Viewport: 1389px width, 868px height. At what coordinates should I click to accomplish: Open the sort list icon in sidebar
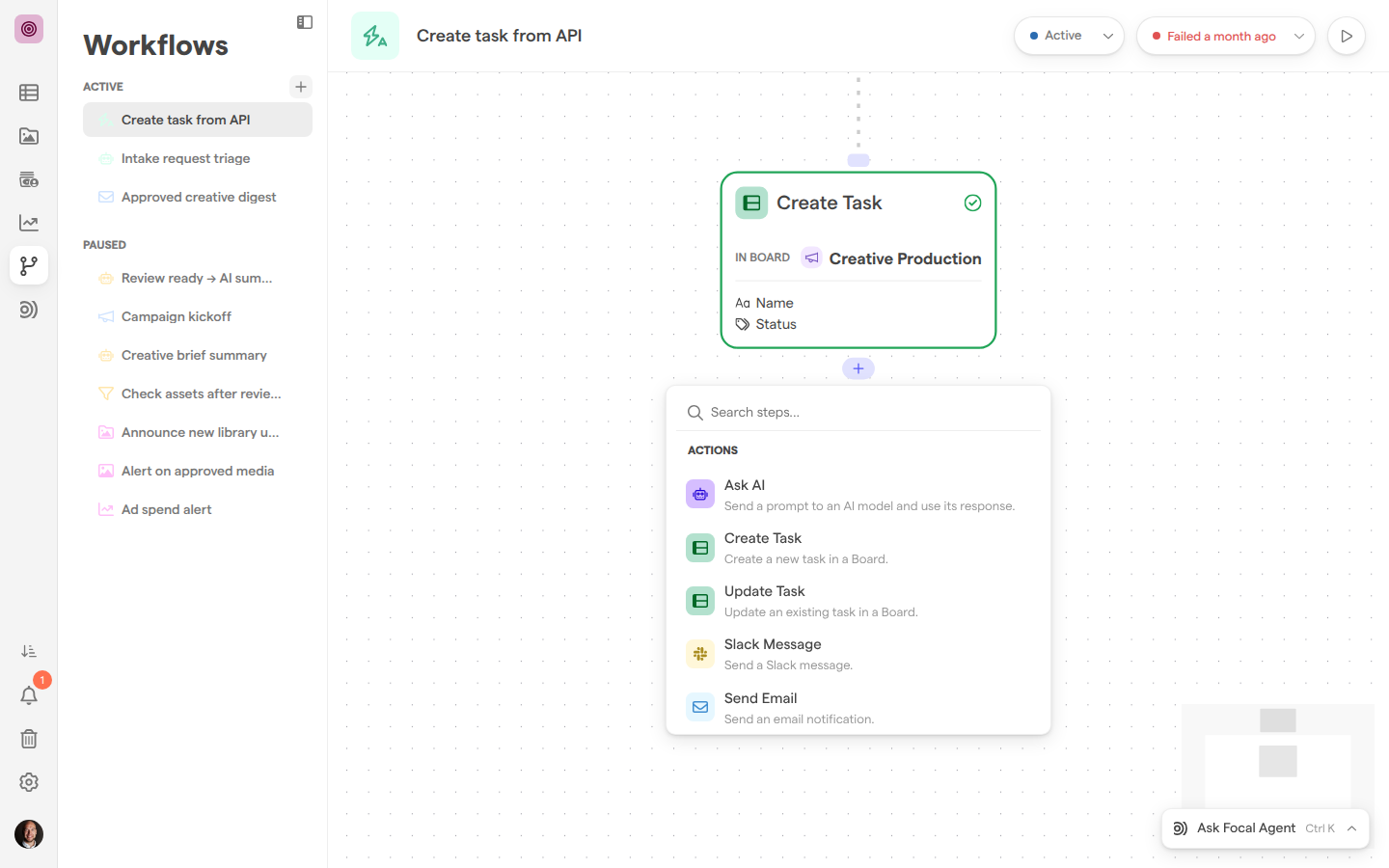pyautogui.click(x=29, y=652)
